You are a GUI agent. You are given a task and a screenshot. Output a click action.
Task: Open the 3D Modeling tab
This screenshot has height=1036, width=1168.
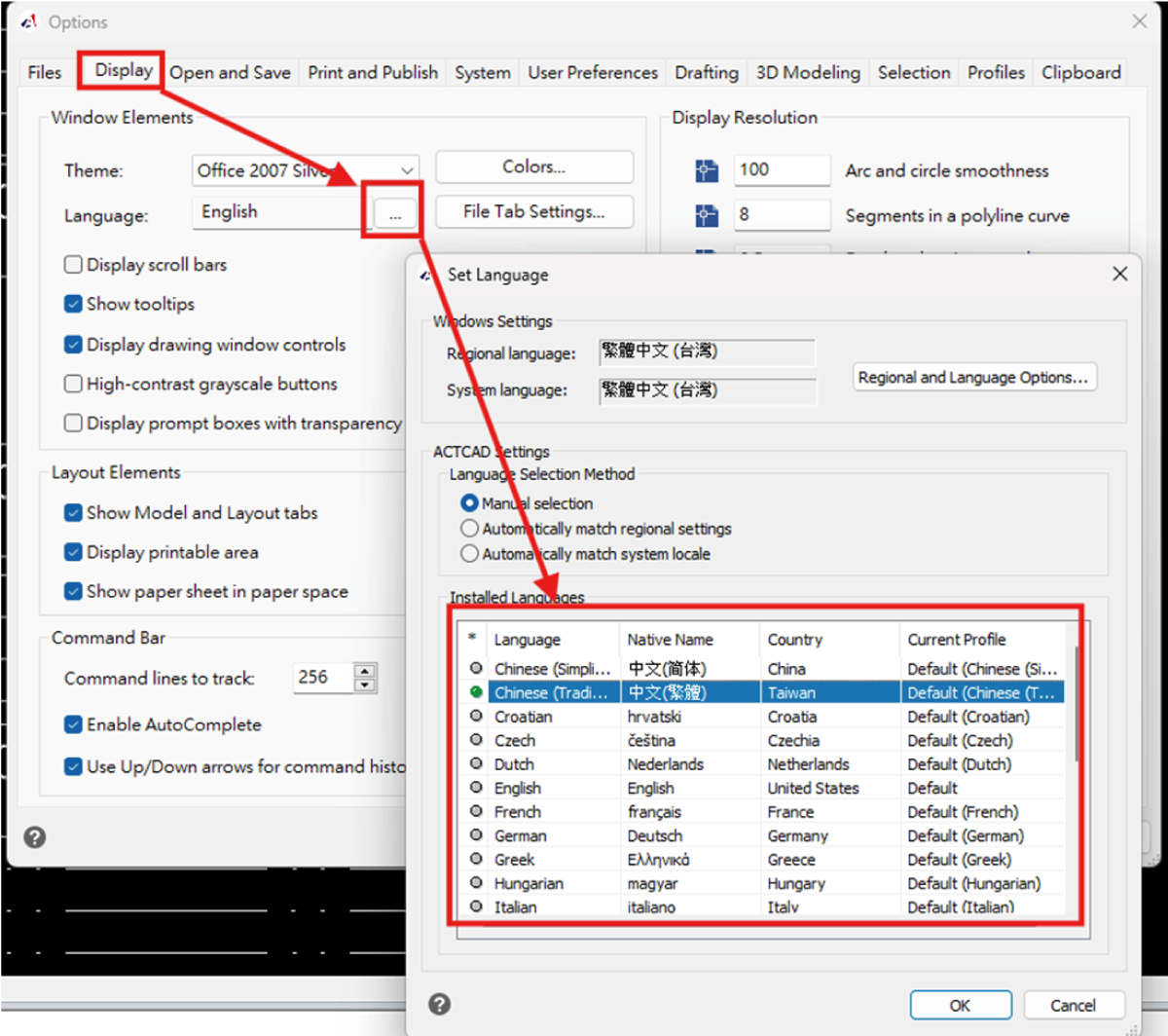(808, 72)
